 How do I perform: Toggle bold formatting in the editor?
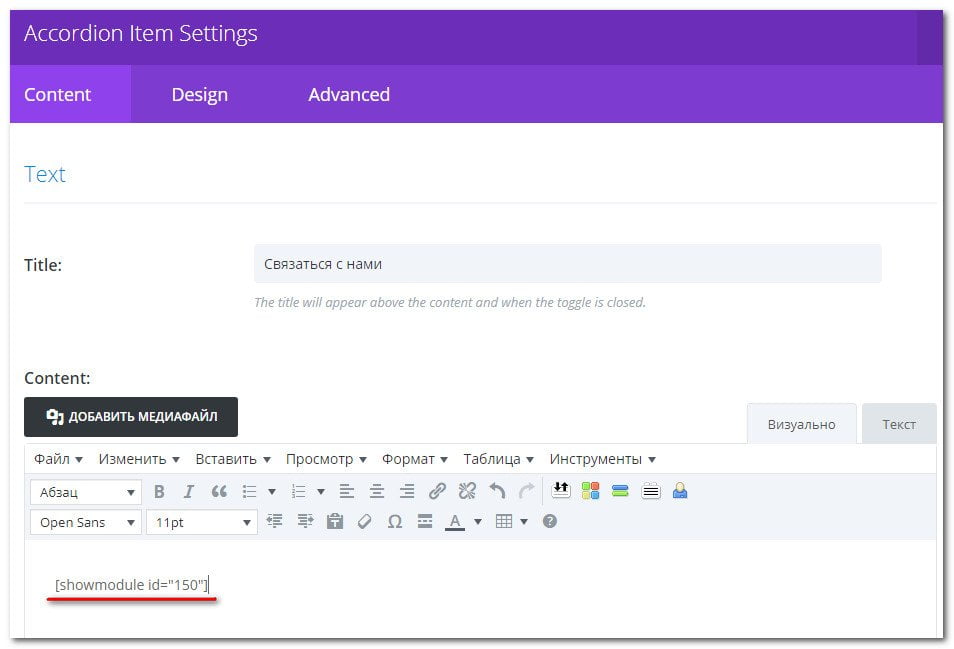tap(159, 492)
